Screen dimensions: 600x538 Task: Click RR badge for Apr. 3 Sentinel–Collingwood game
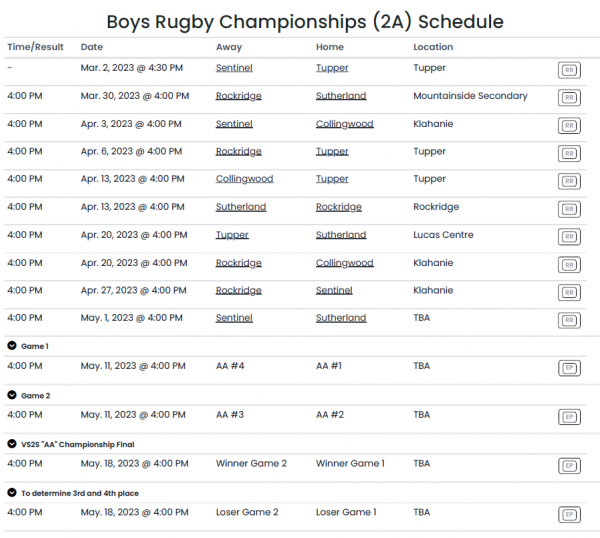coord(569,126)
